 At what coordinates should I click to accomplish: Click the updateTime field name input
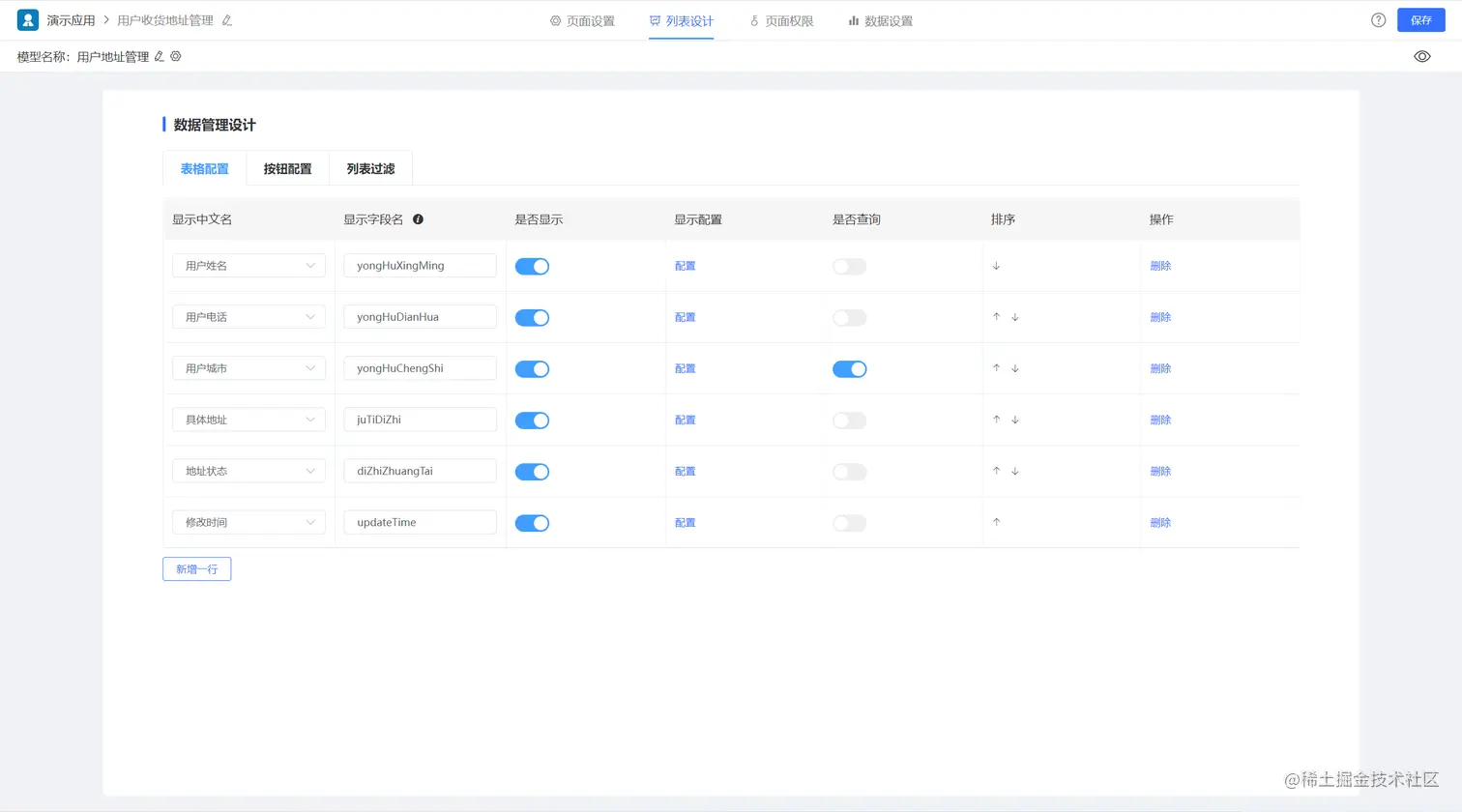pyautogui.click(x=420, y=522)
